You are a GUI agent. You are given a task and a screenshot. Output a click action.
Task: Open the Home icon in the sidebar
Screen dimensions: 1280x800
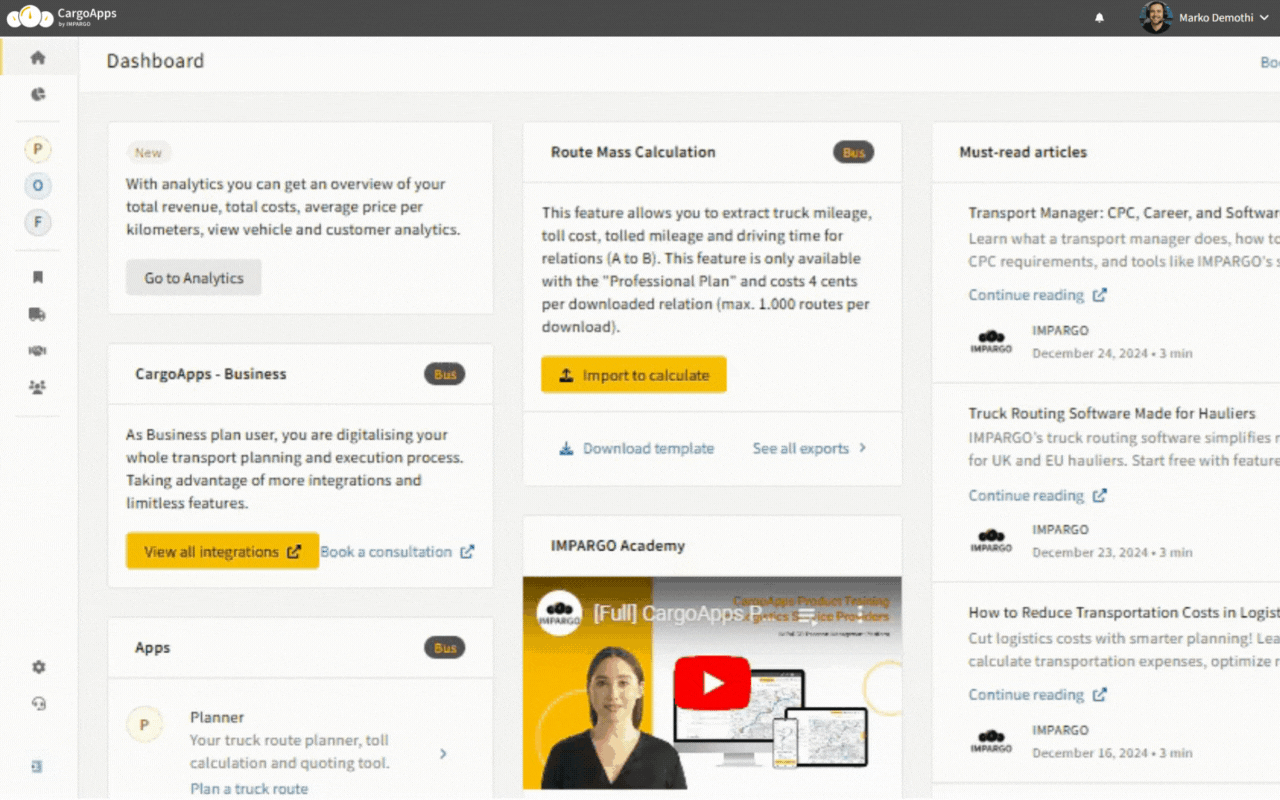(38, 57)
